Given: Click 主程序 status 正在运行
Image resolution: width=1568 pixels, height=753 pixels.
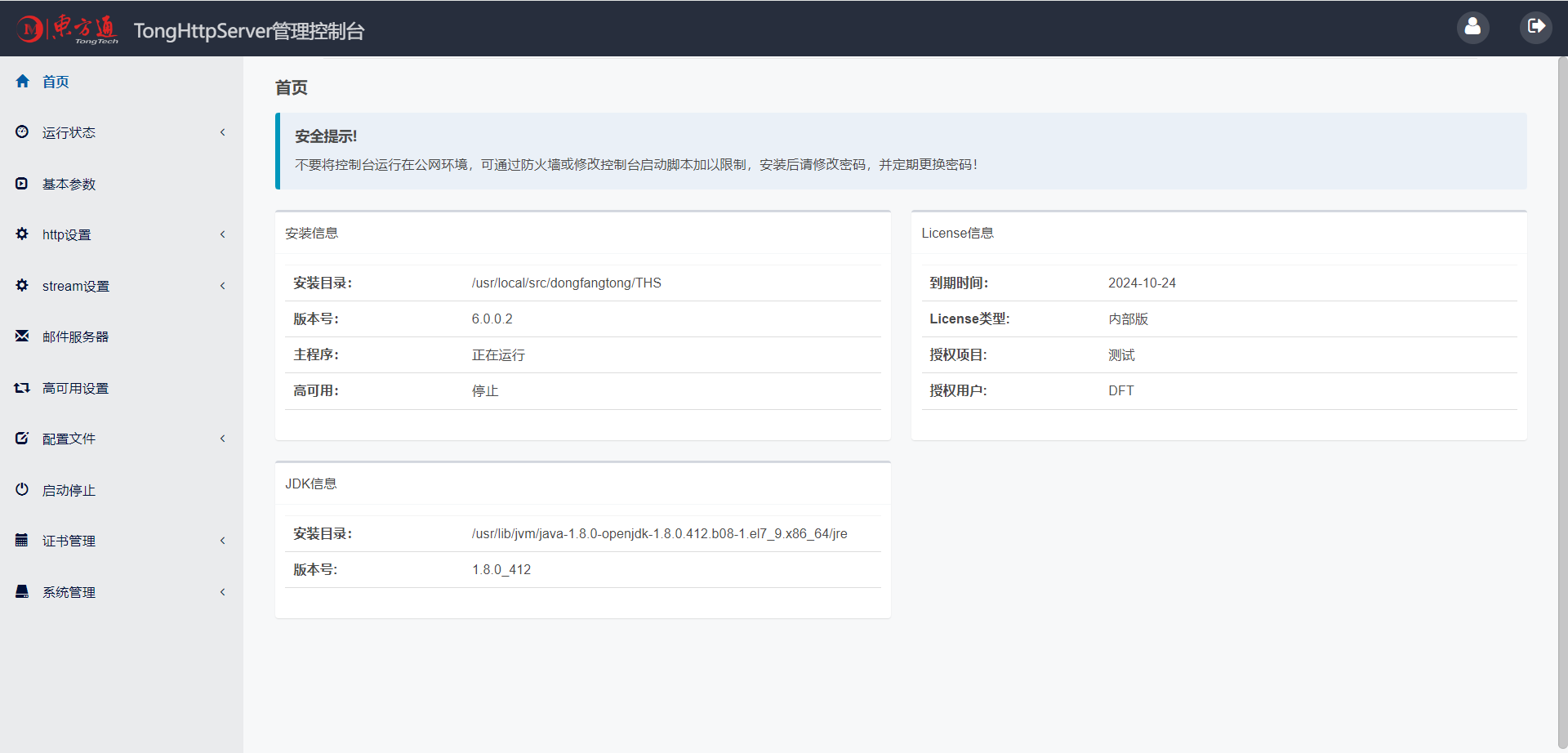Looking at the screenshot, I should (x=498, y=354).
